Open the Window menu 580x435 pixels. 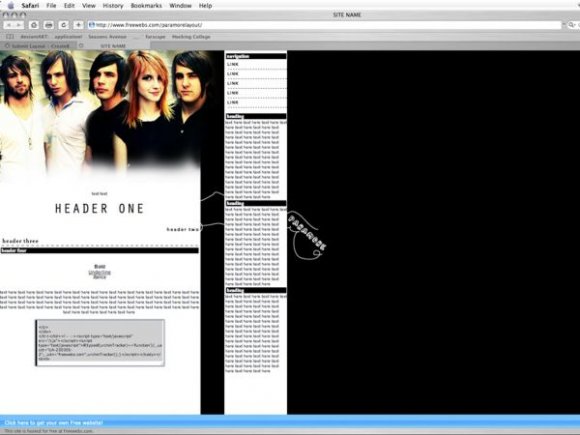point(180,6)
